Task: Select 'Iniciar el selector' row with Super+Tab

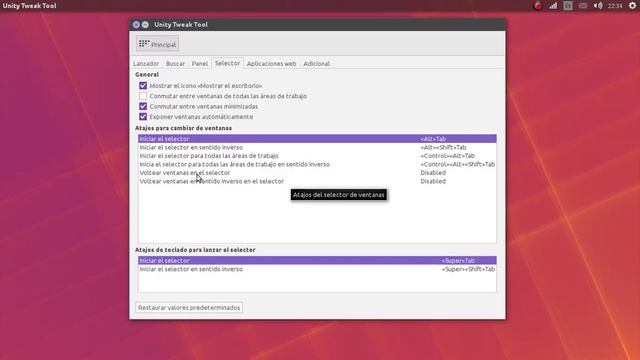Action: click(317, 260)
